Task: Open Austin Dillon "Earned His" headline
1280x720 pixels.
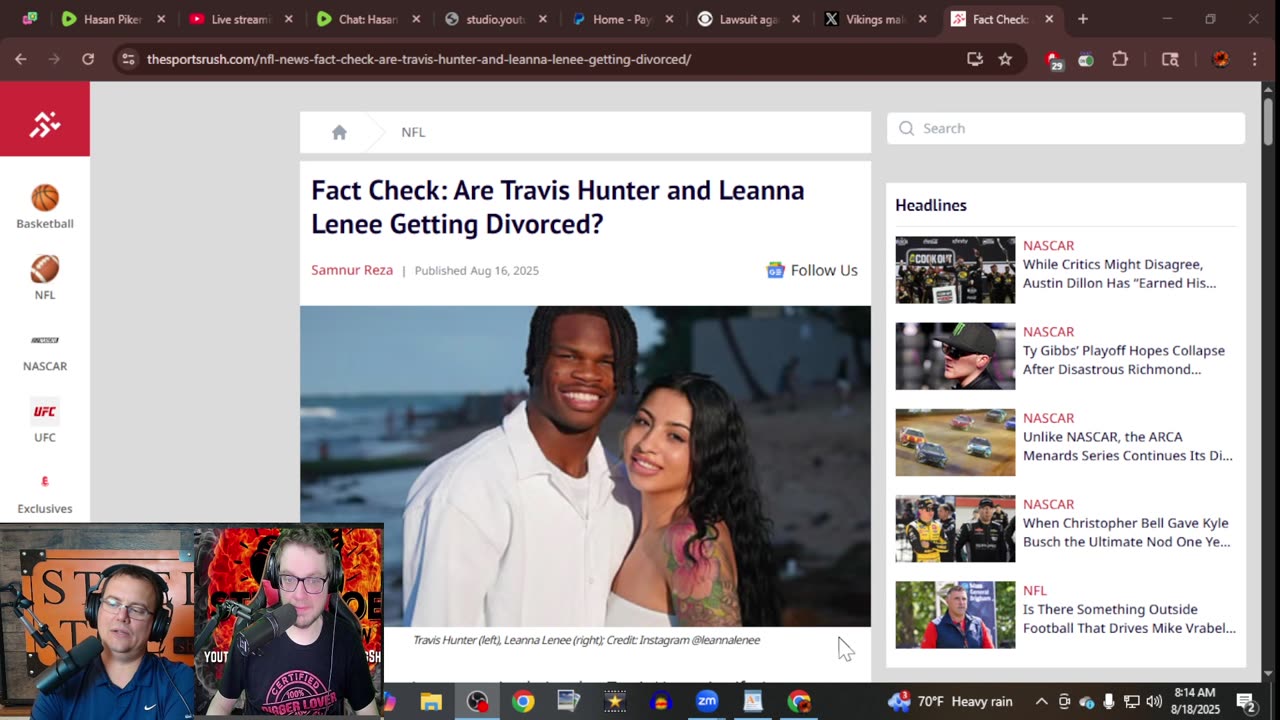Action: [1119, 274]
